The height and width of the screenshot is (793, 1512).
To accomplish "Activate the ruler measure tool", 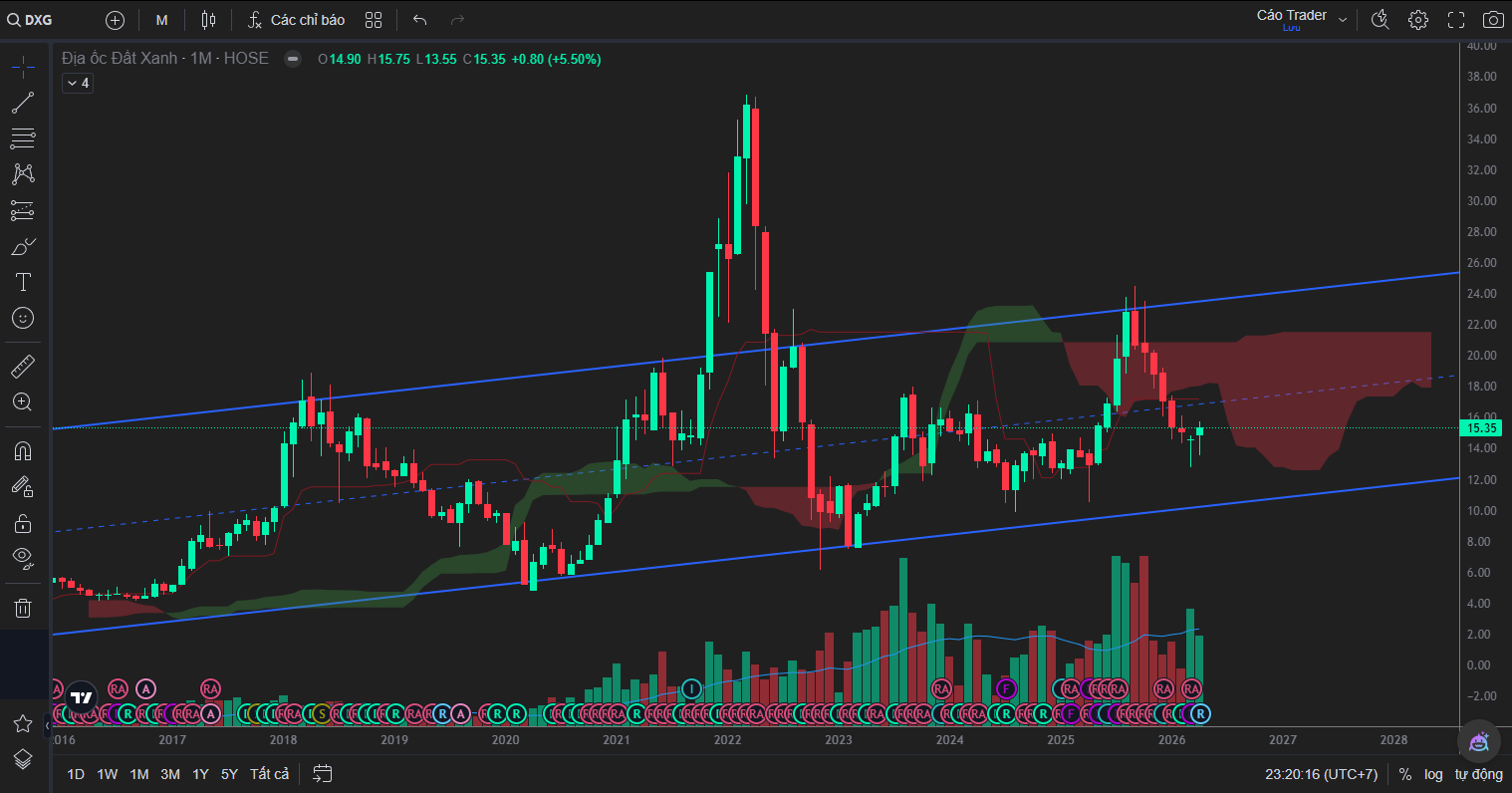I will [x=23, y=367].
